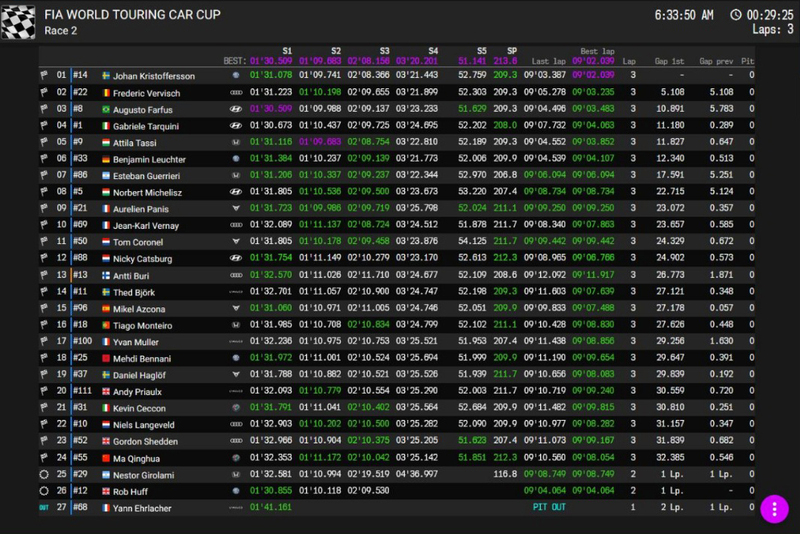Image resolution: width=800 pixels, height=534 pixels.
Task: Click Frederic Vervisch's Audi manufacturer logo
Action: point(236,92)
